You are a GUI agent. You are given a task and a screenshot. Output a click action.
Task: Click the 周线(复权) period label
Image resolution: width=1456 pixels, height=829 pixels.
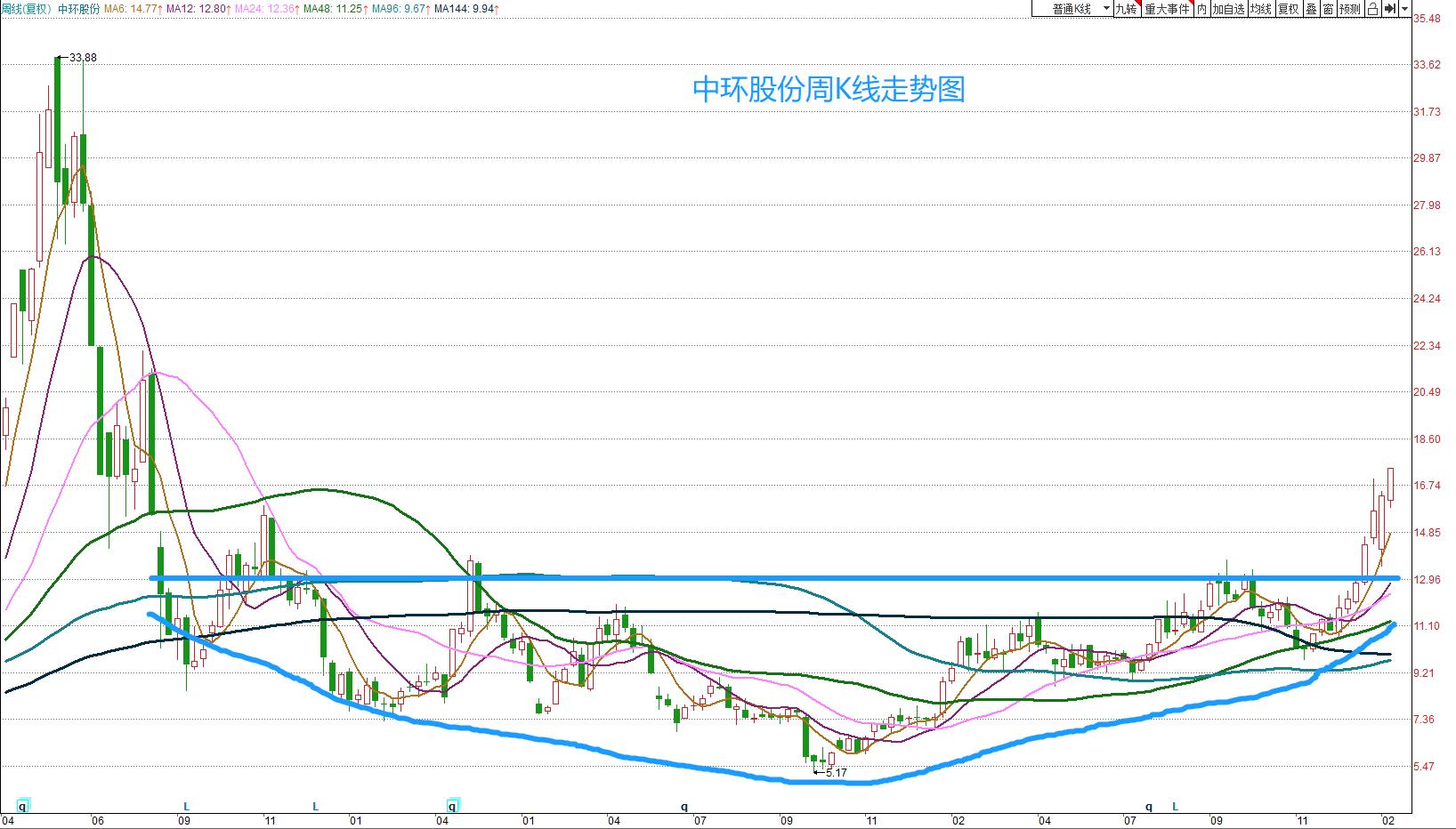pos(28,8)
